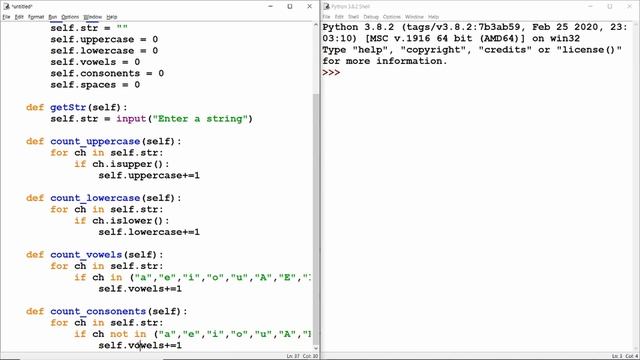Open Shell menu in Python Shell window
Image resolution: width=640 pixels, height=360 pixels.
353,17
